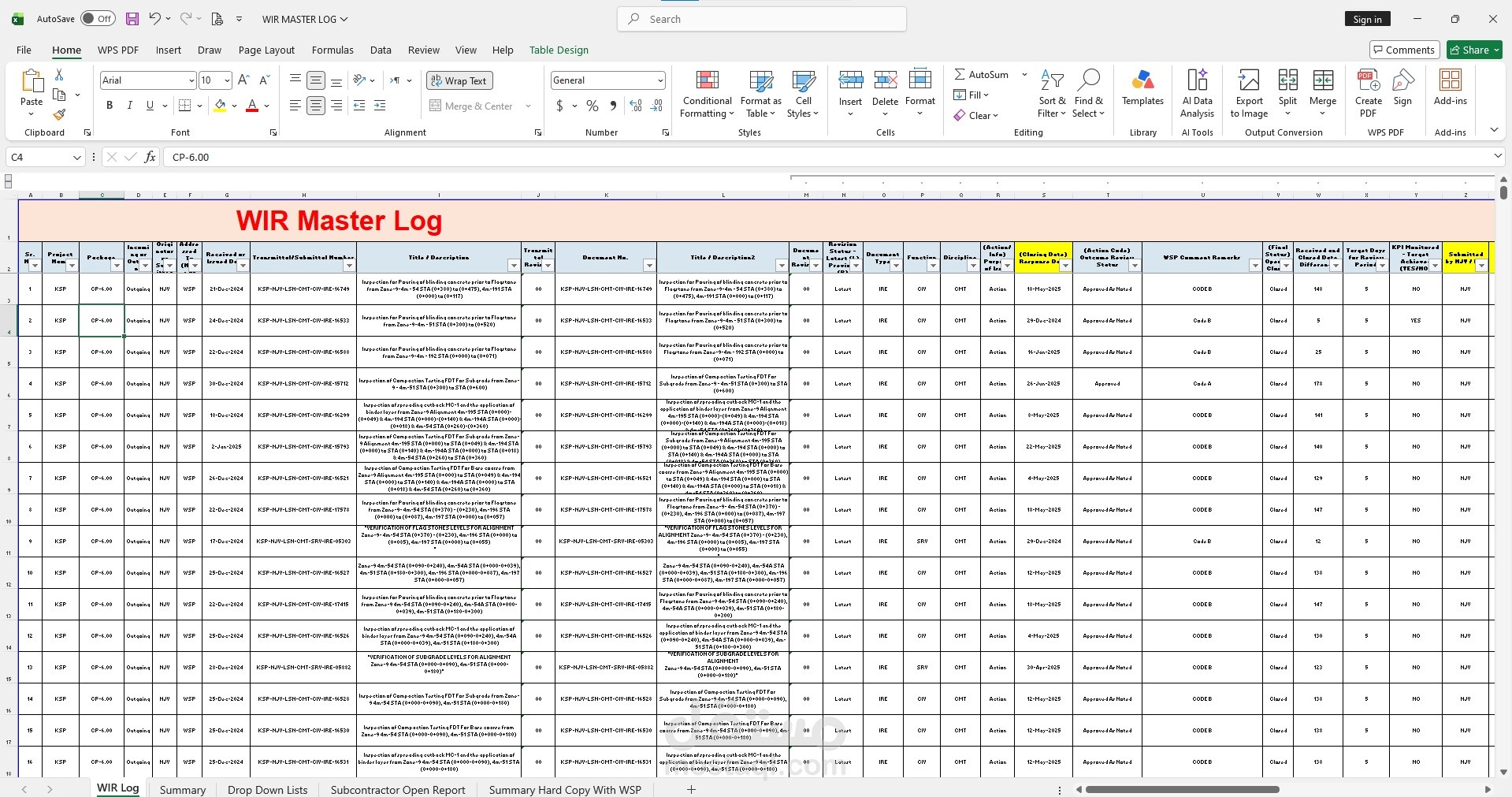Click the Format Painter brush icon
Viewport: 1512px width, 797px height.
[x=59, y=114]
